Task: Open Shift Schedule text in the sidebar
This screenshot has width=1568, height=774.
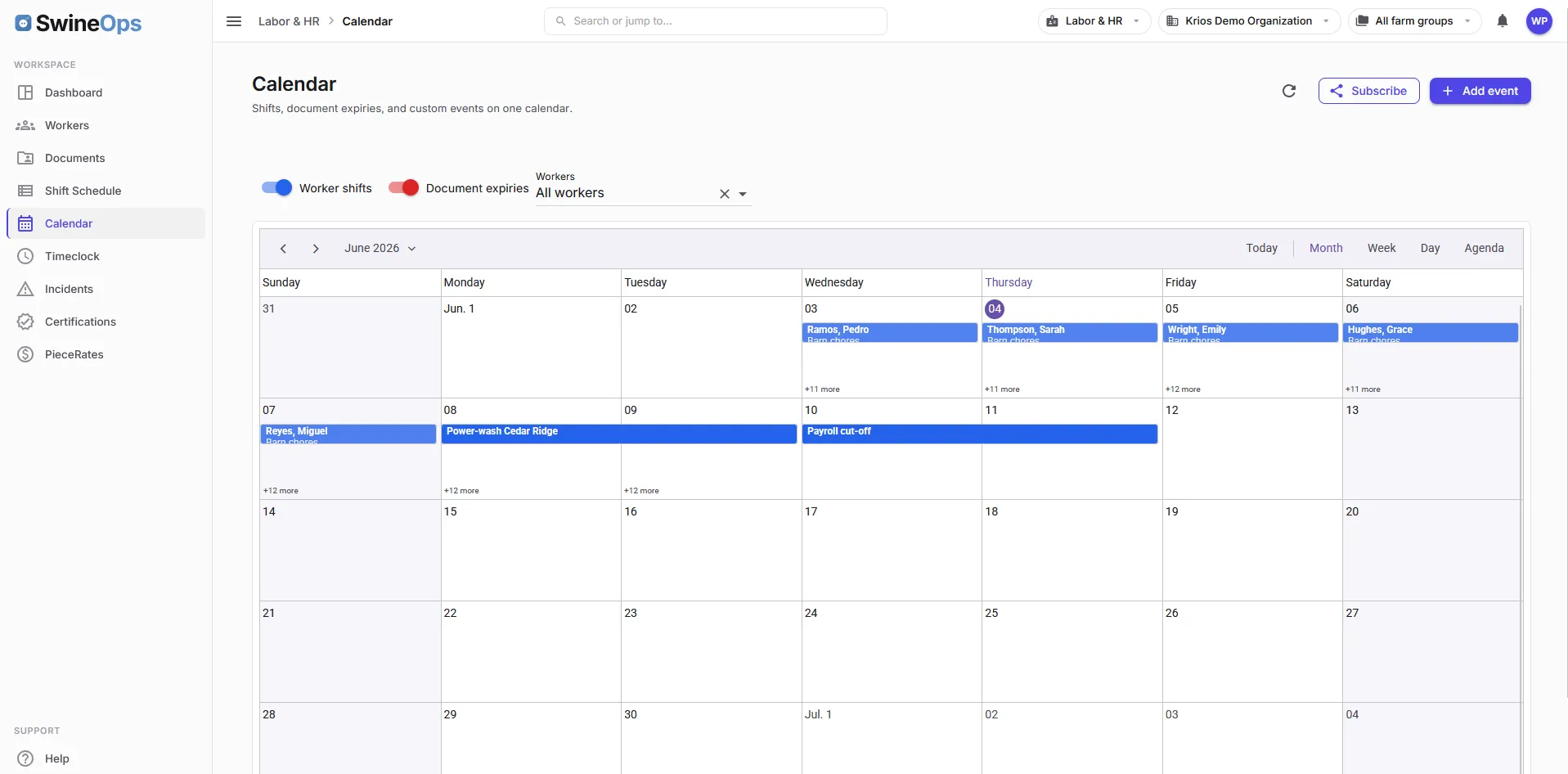Action: click(x=83, y=191)
